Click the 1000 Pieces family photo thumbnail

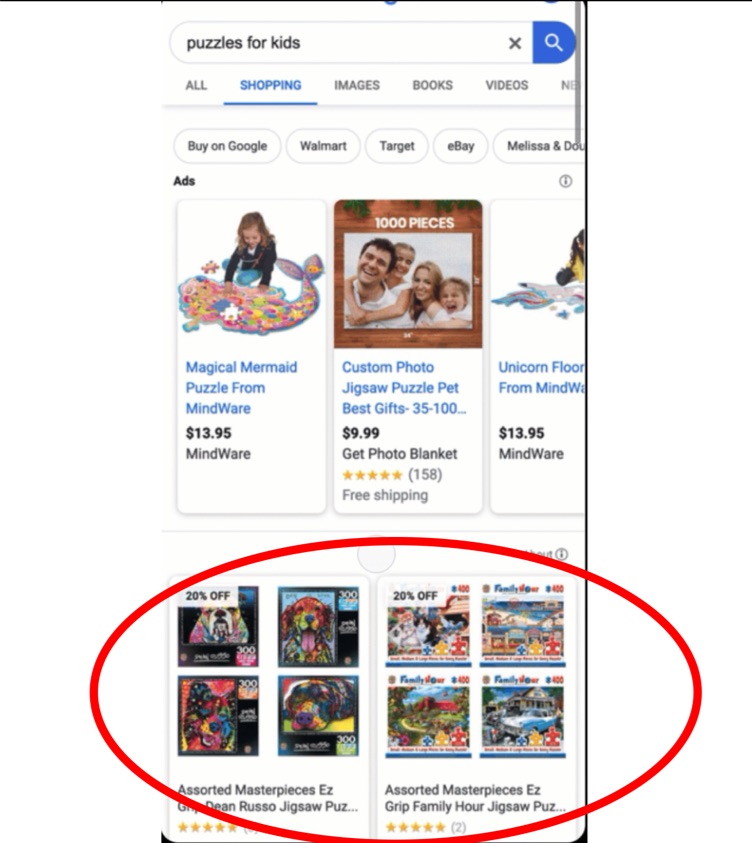[408, 274]
